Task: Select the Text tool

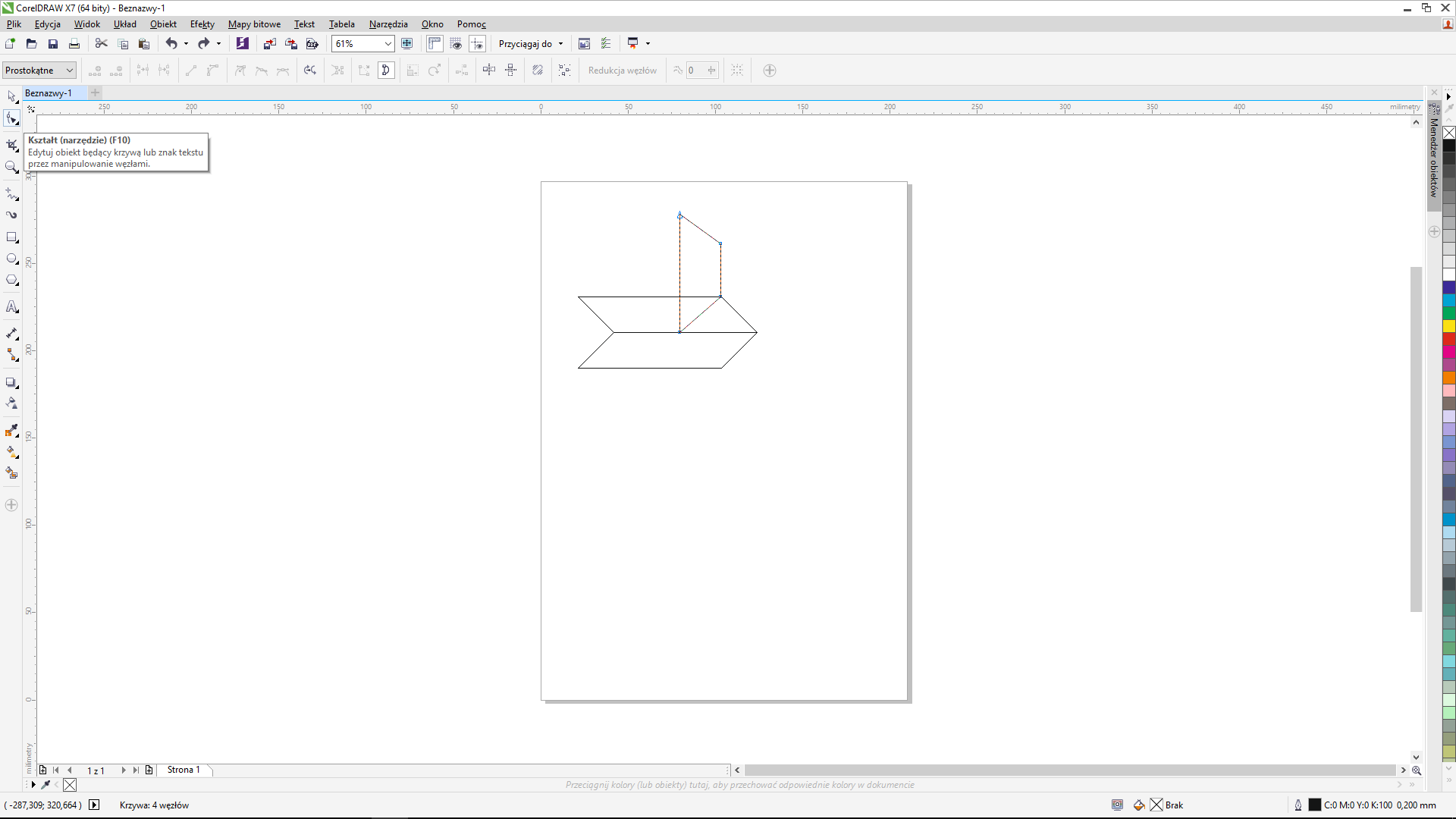Action: 11,307
